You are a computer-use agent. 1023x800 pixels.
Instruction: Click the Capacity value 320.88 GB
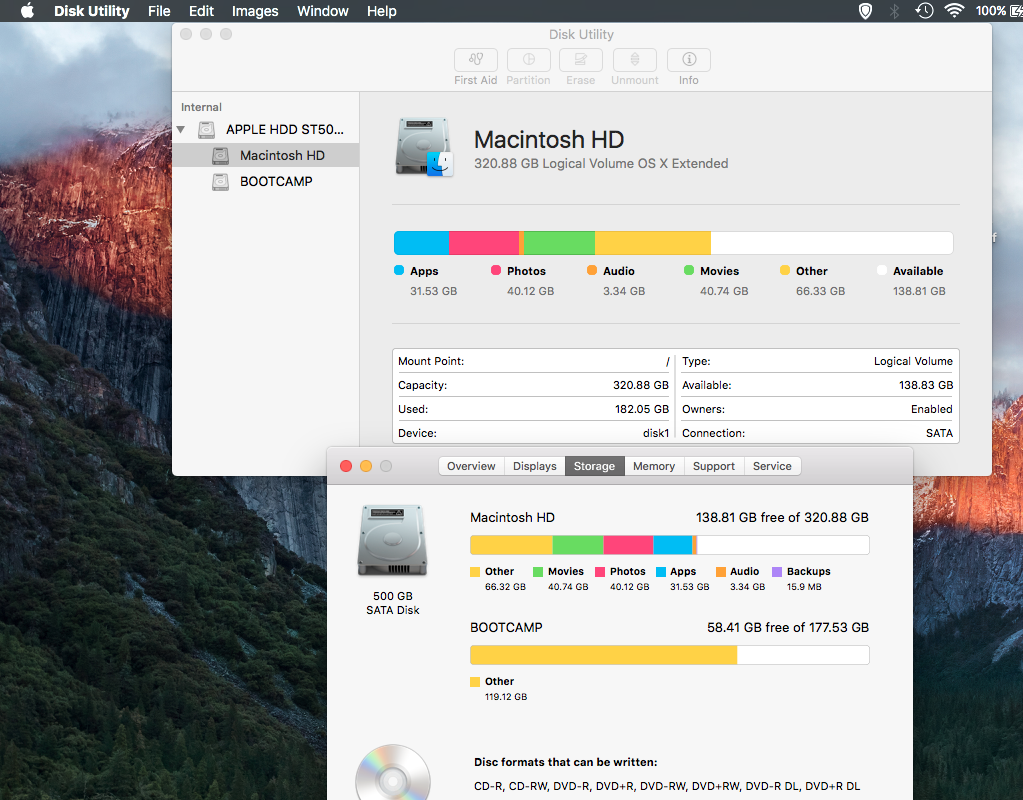click(x=641, y=385)
